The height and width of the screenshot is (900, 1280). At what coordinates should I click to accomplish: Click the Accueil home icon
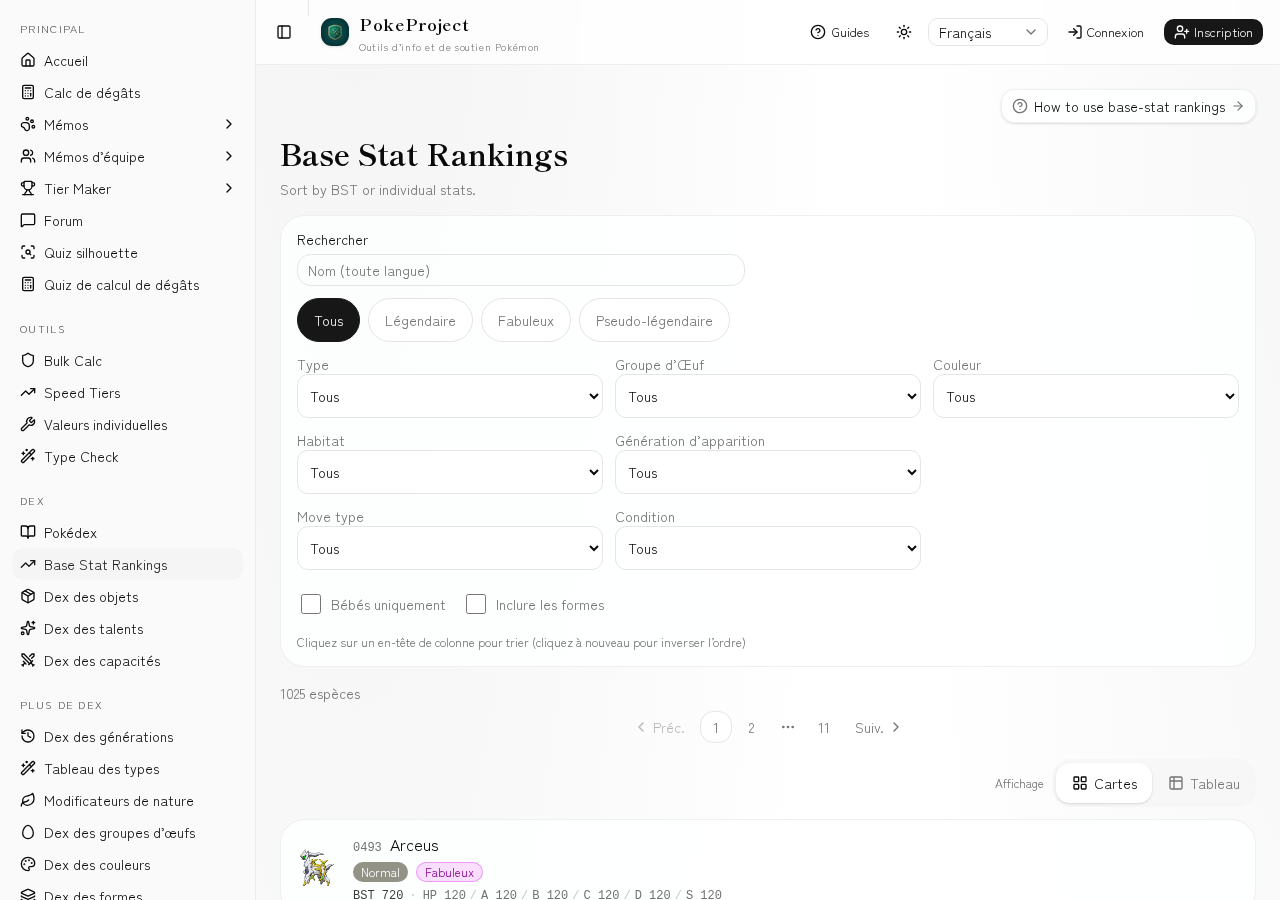28,60
